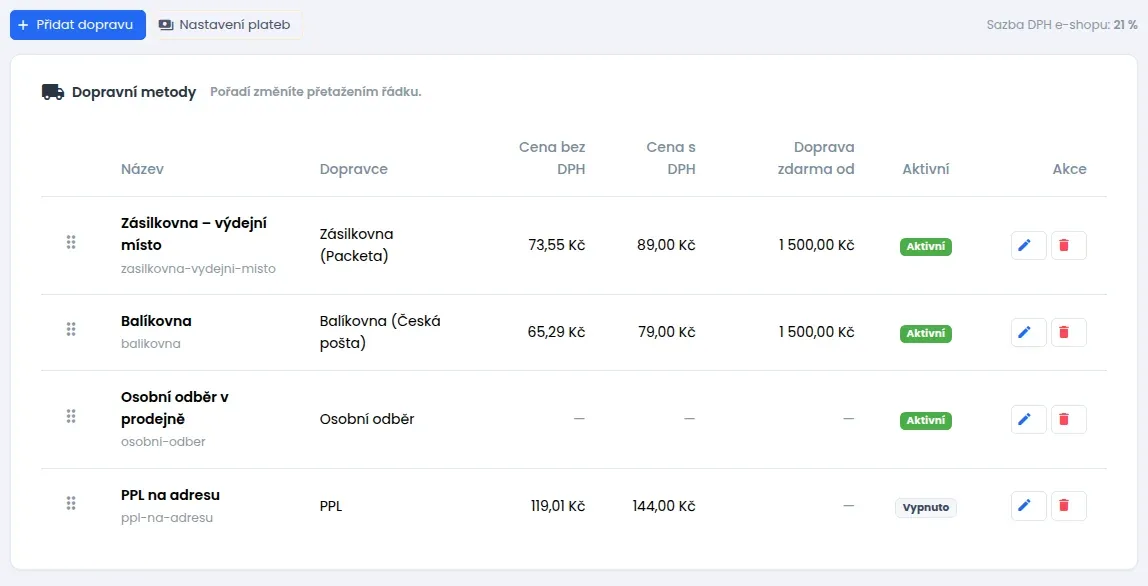Image resolution: width=1148 pixels, height=586 pixels.
Task: Click the Sazba DPH e-shopu 21 % text
Action: pyautogui.click(x=1062, y=25)
